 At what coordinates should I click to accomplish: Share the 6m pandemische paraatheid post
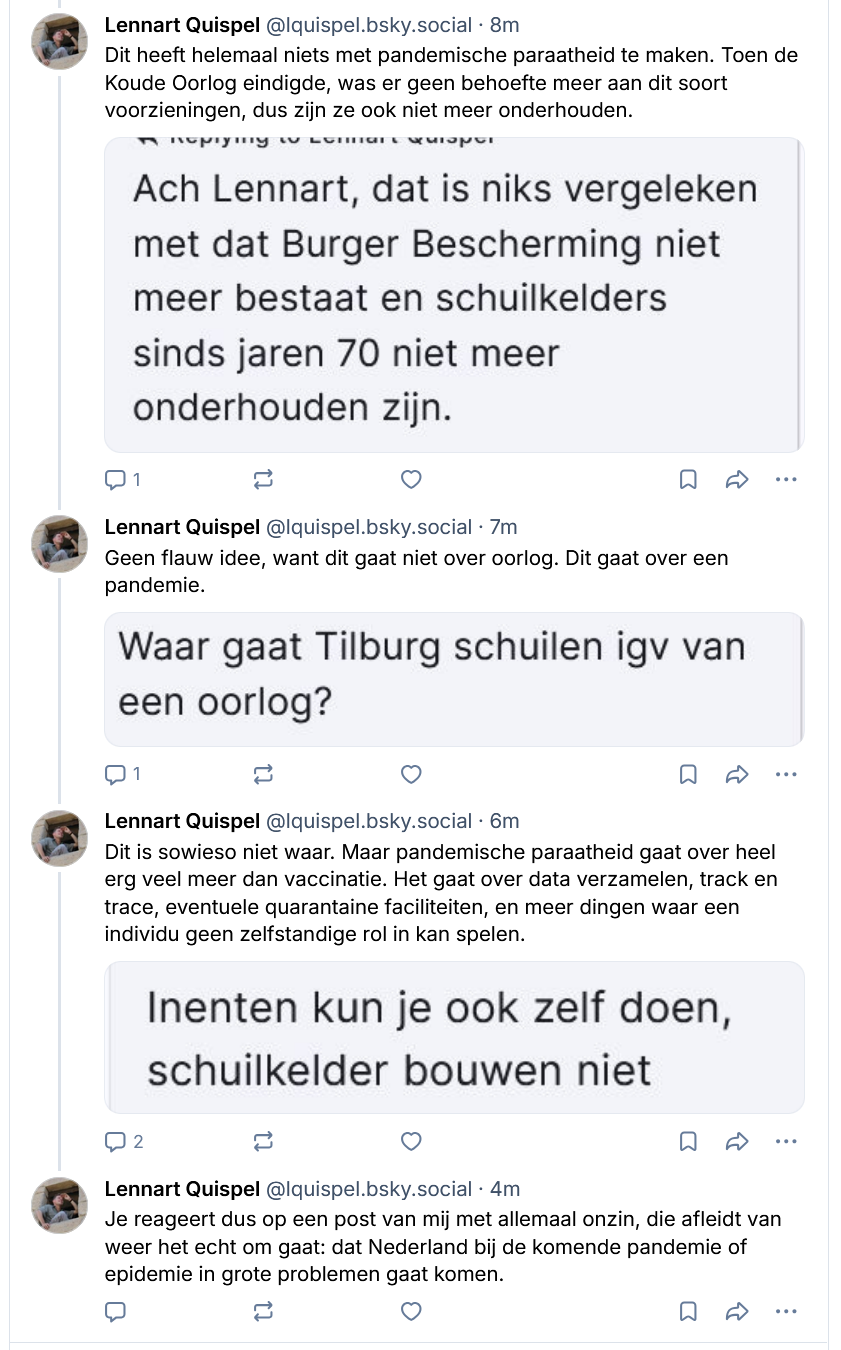click(x=736, y=1141)
